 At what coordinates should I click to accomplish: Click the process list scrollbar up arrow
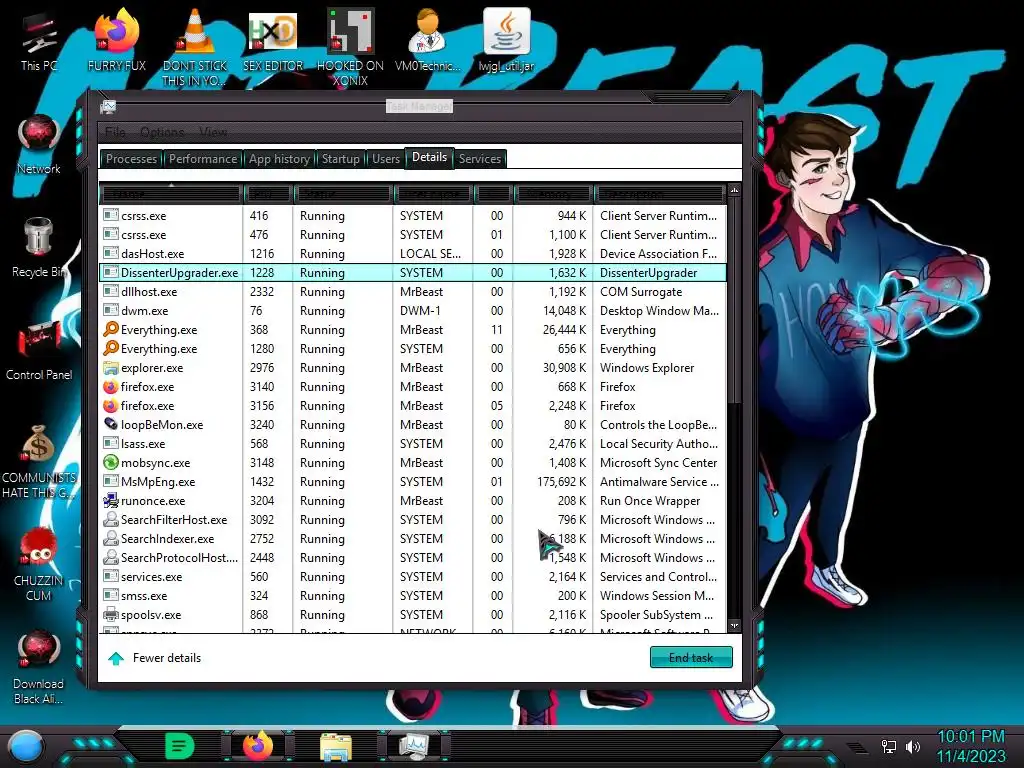734,190
